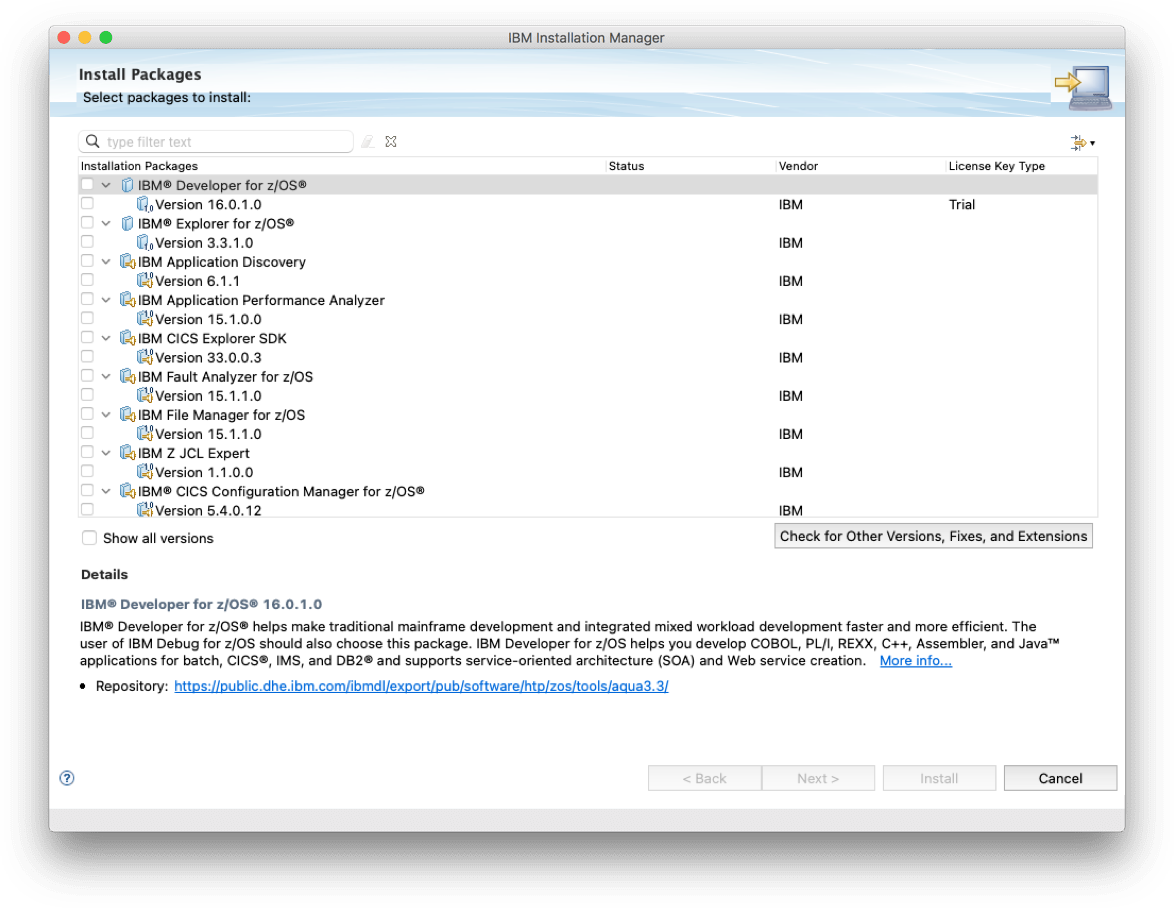Collapse the IBM Explorer for z/OS node
Viewport: 1174px width, 908px height.
[106, 223]
